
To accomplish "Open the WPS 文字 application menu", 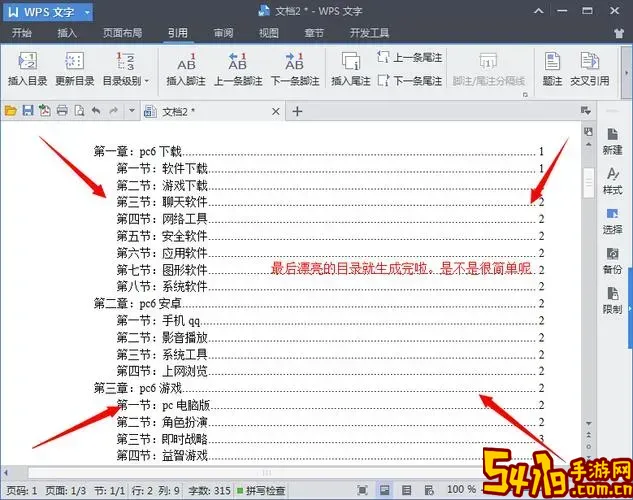I will tap(48, 12).
